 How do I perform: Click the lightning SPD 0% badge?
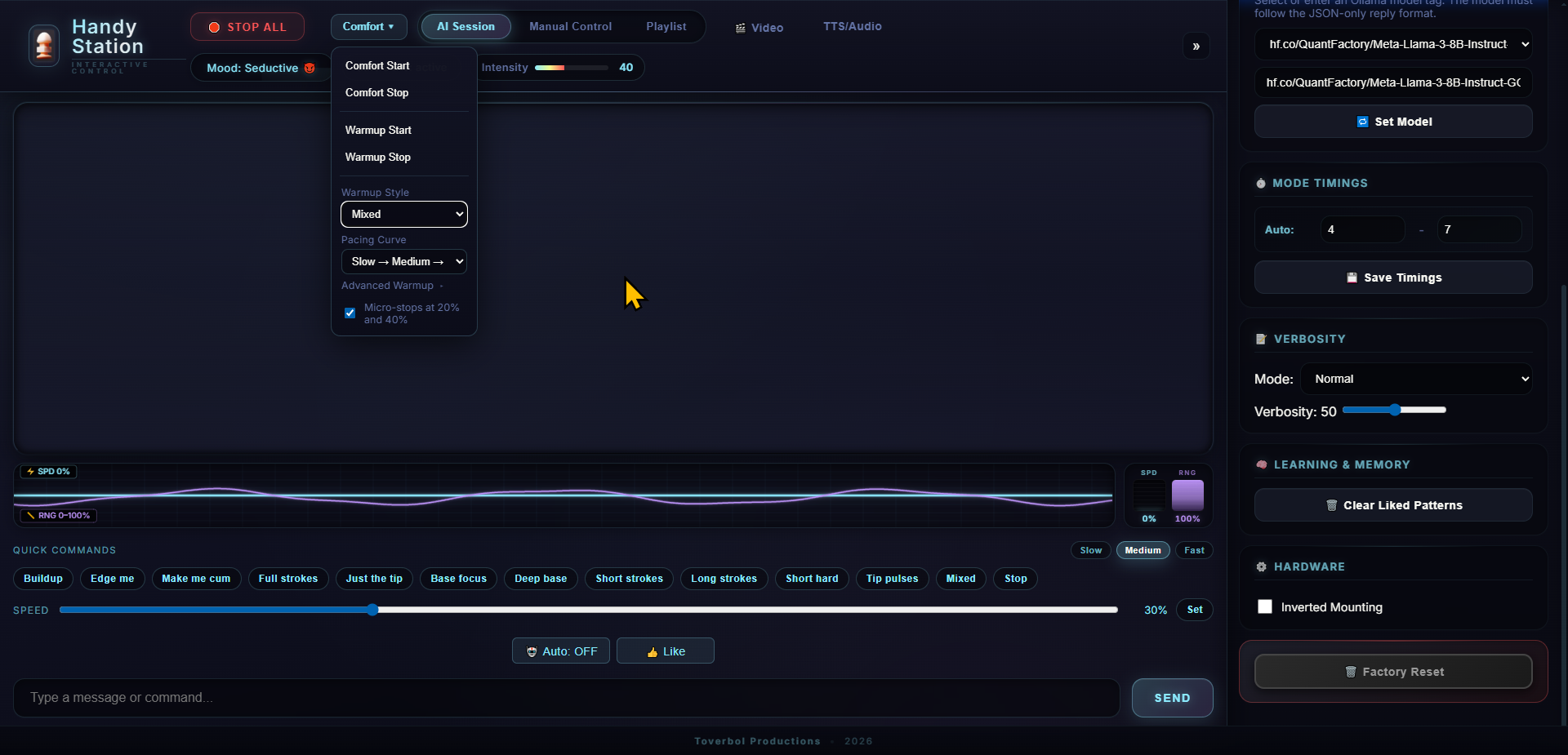(x=48, y=472)
